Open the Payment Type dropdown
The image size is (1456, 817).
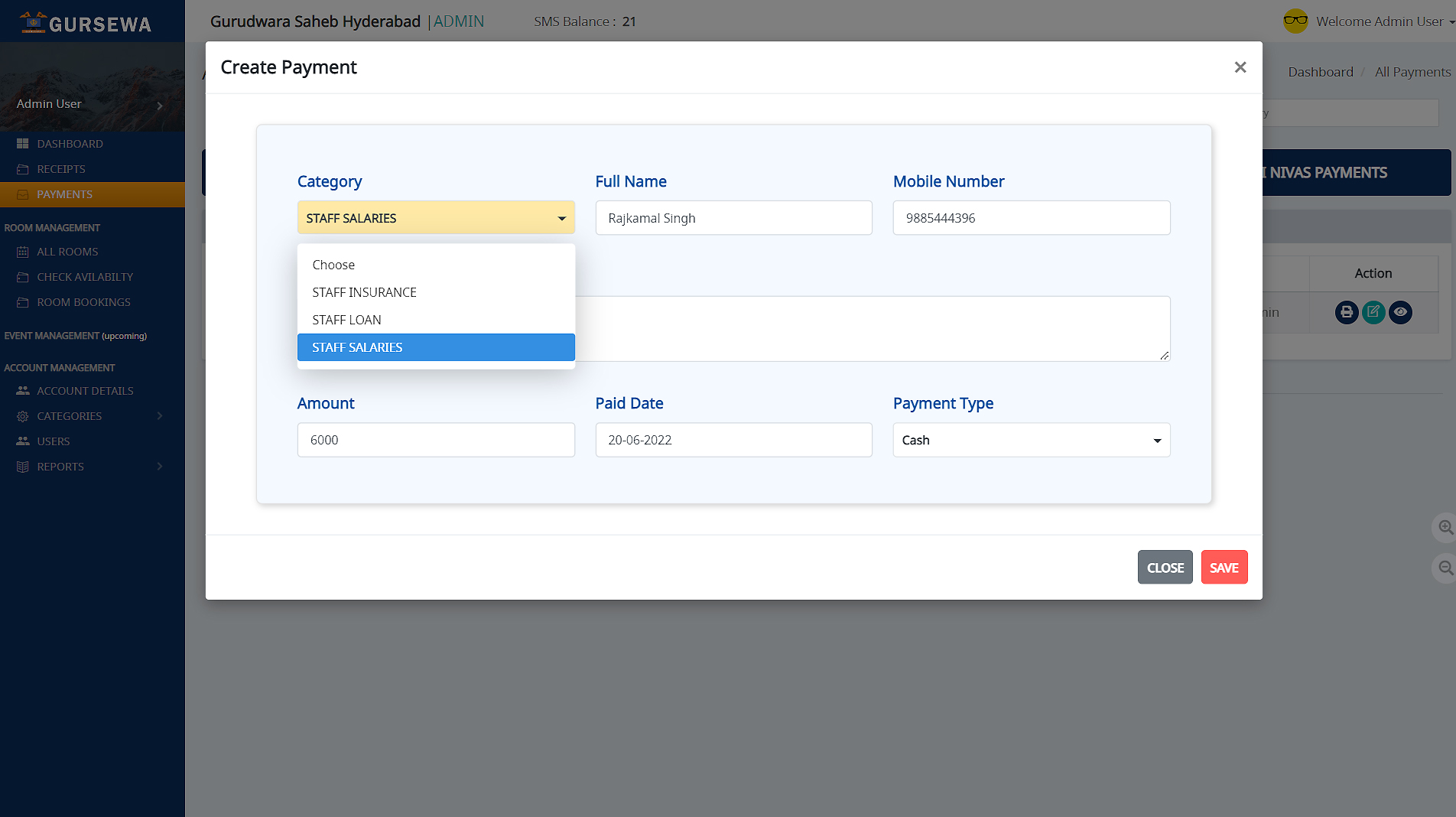click(1031, 440)
